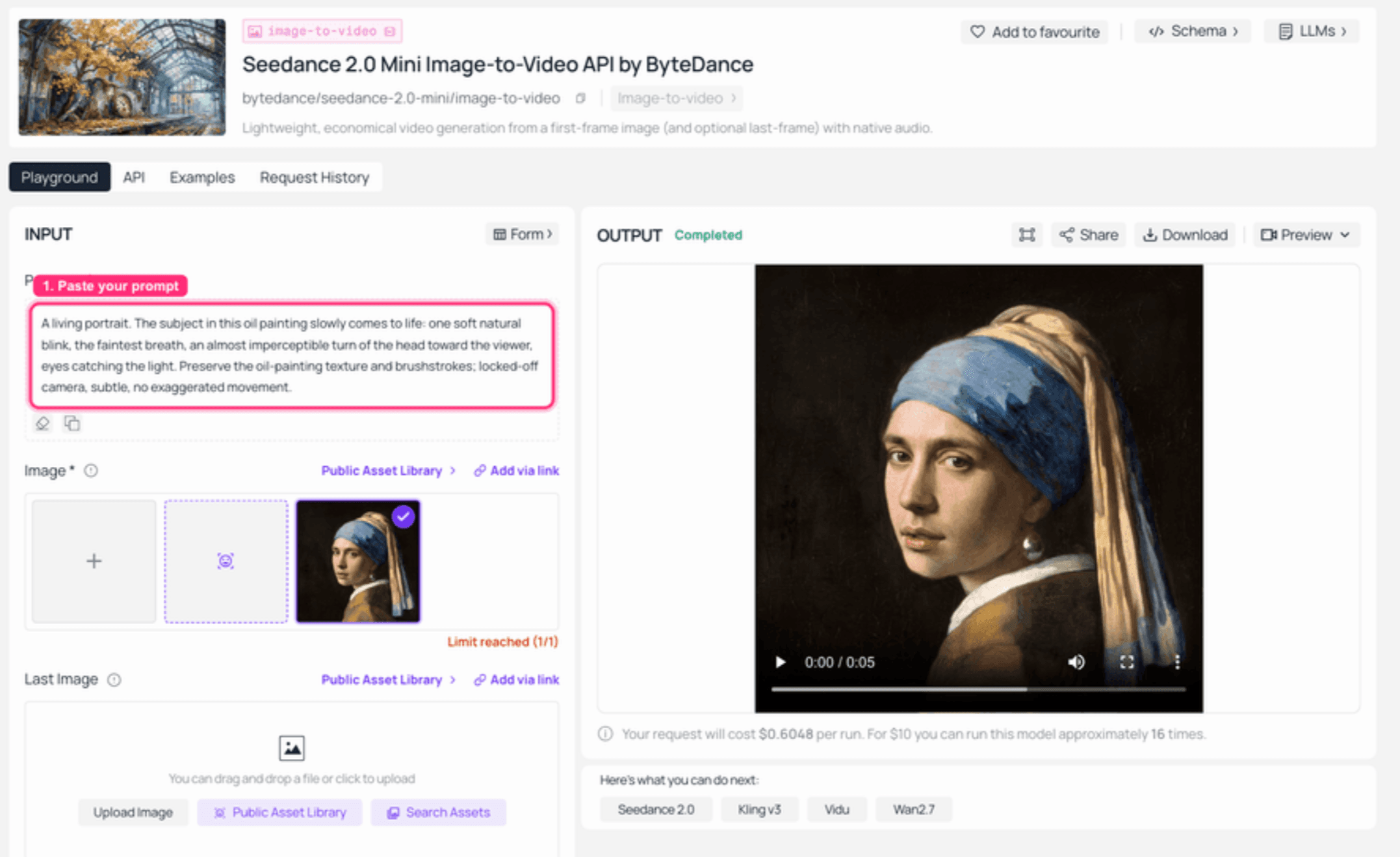This screenshot has height=857, width=1400.
Task: Open Schema view
Action: (x=1193, y=31)
